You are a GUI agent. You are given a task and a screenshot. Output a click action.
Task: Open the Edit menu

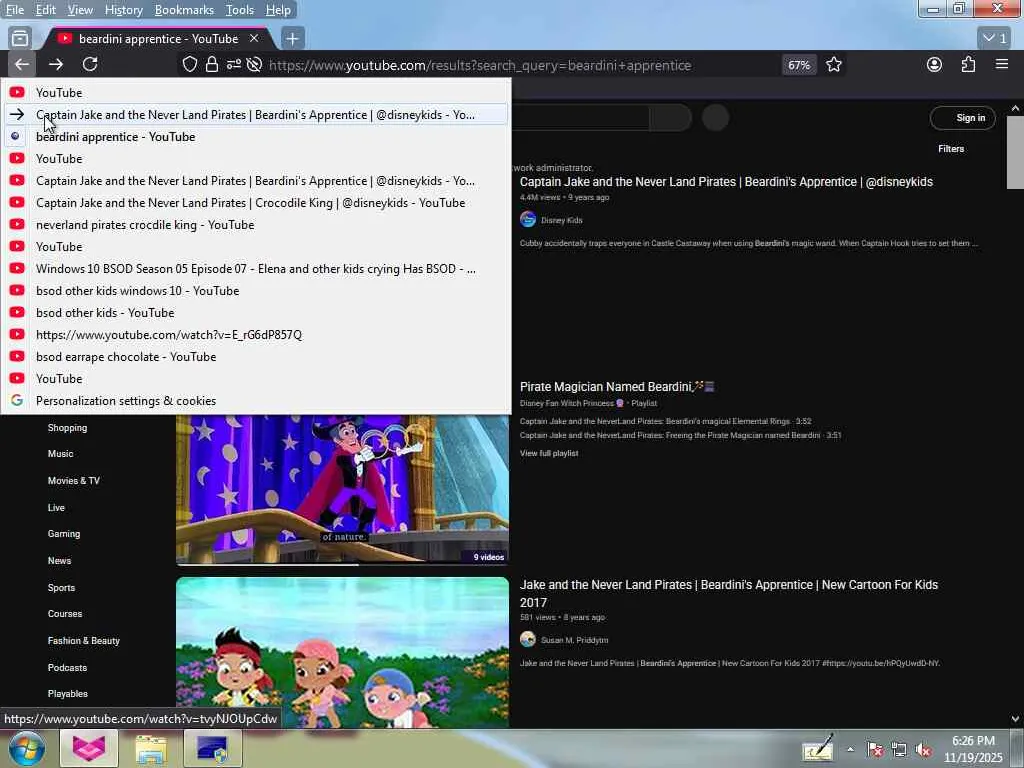46,10
